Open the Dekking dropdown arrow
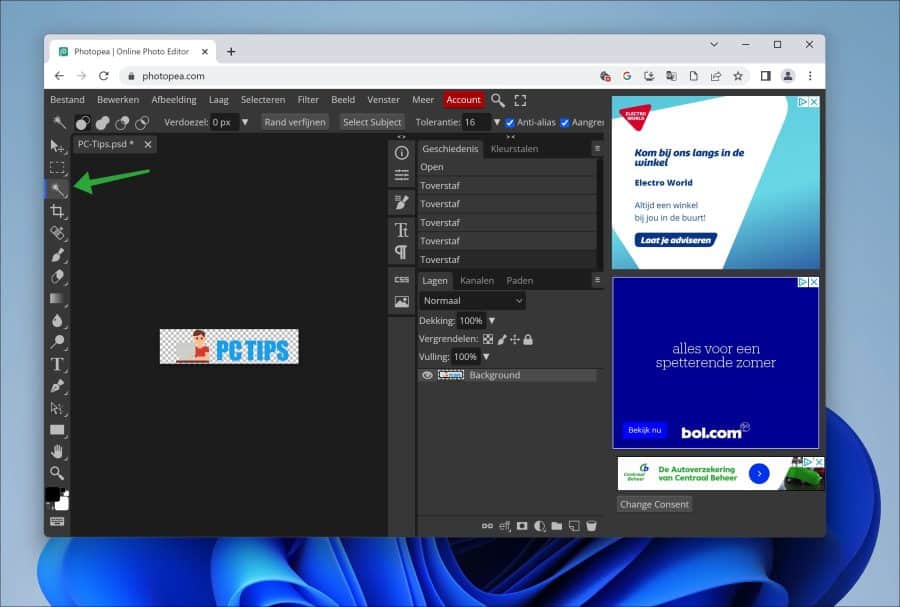The height and width of the screenshot is (607, 900). coord(492,321)
